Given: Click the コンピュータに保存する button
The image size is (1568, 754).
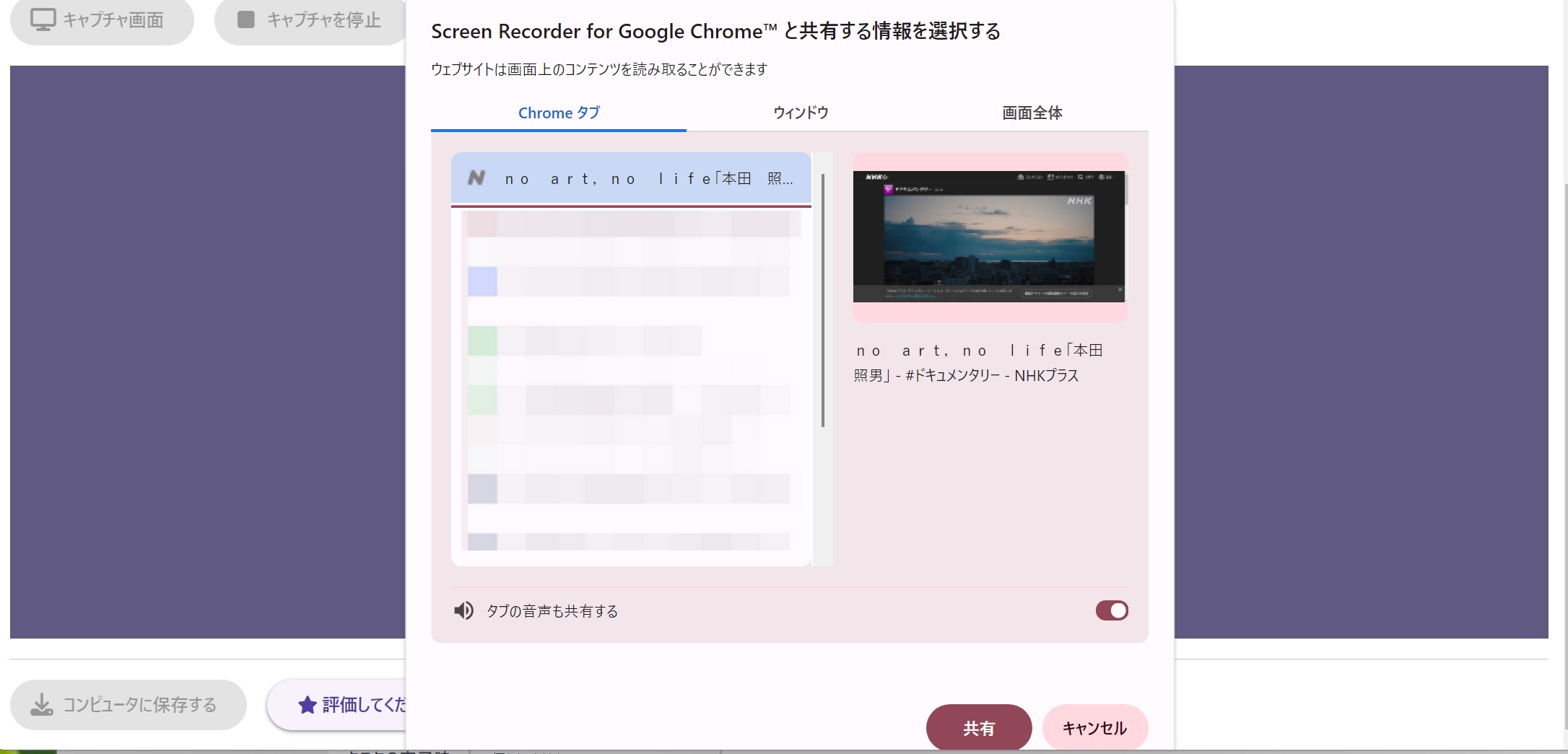Looking at the screenshot, I should click(x=129, y=704).
